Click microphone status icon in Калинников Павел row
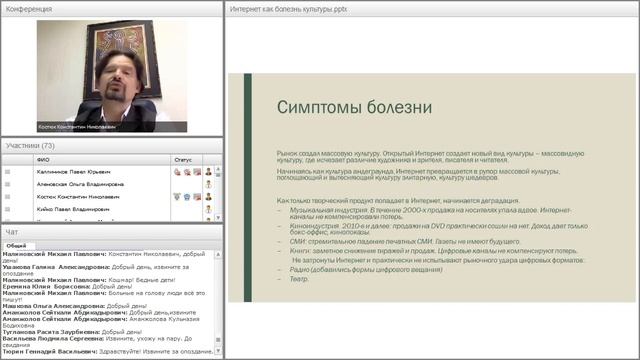 tap(177, 172)
